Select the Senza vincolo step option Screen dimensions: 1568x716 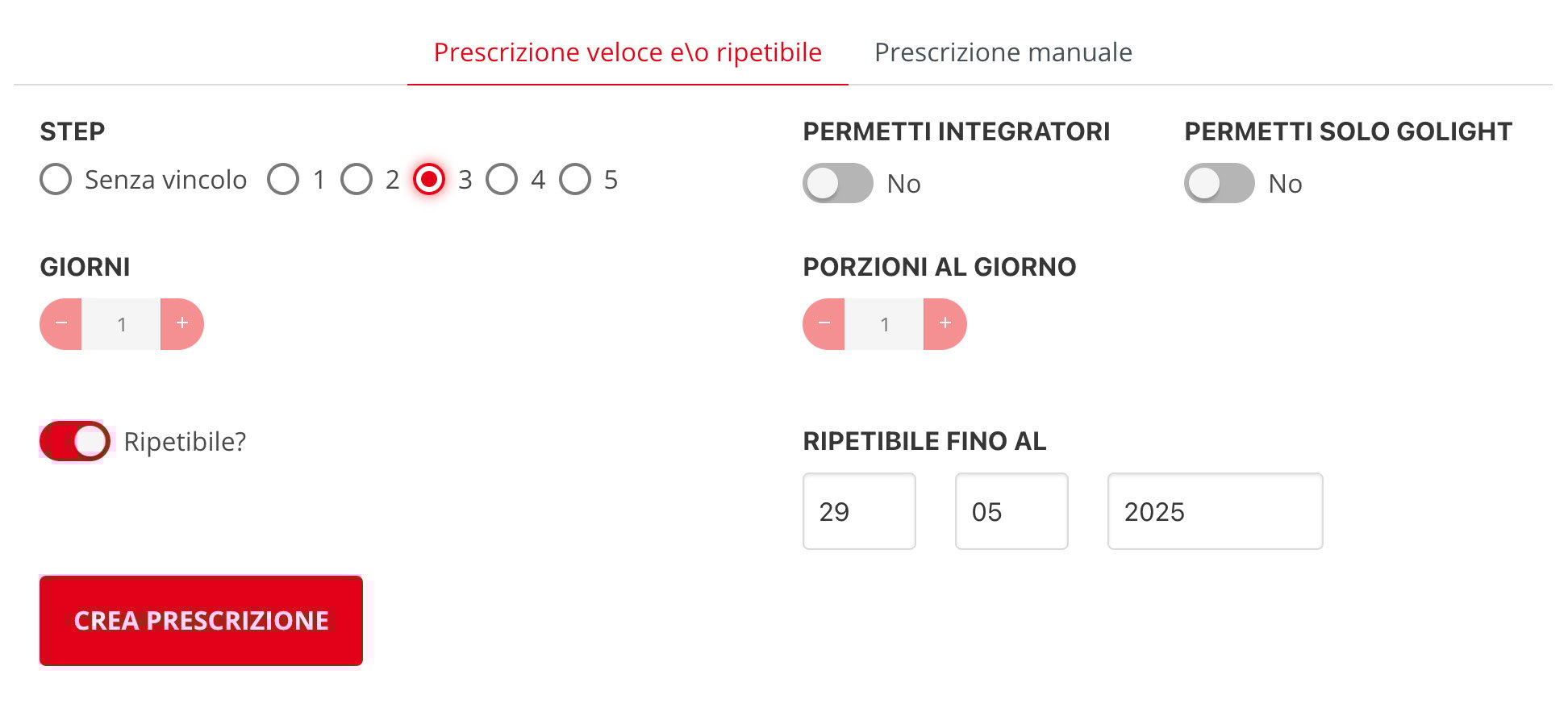[x=56, y=179]
